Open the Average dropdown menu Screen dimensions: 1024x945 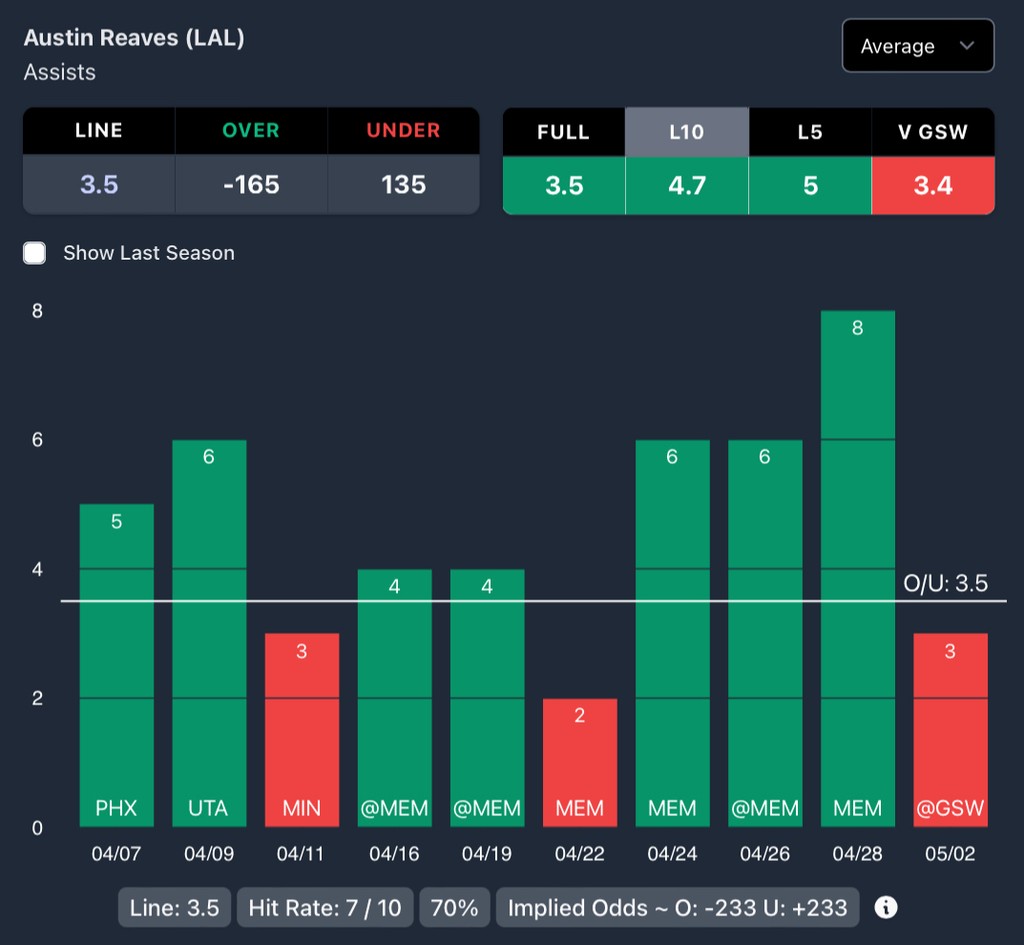918,46
